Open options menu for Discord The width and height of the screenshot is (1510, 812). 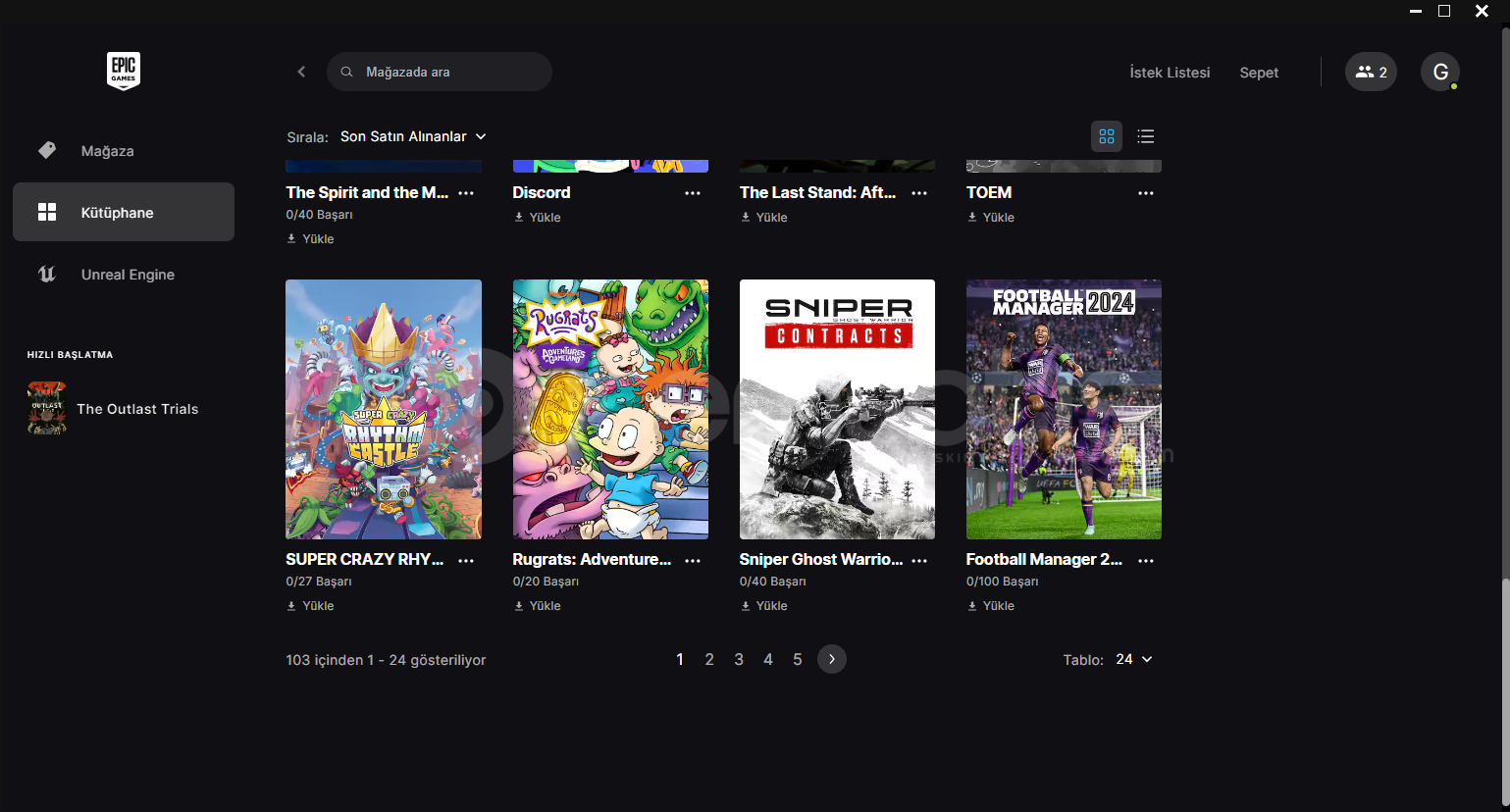pyautogui.click(x=693, y=193)
